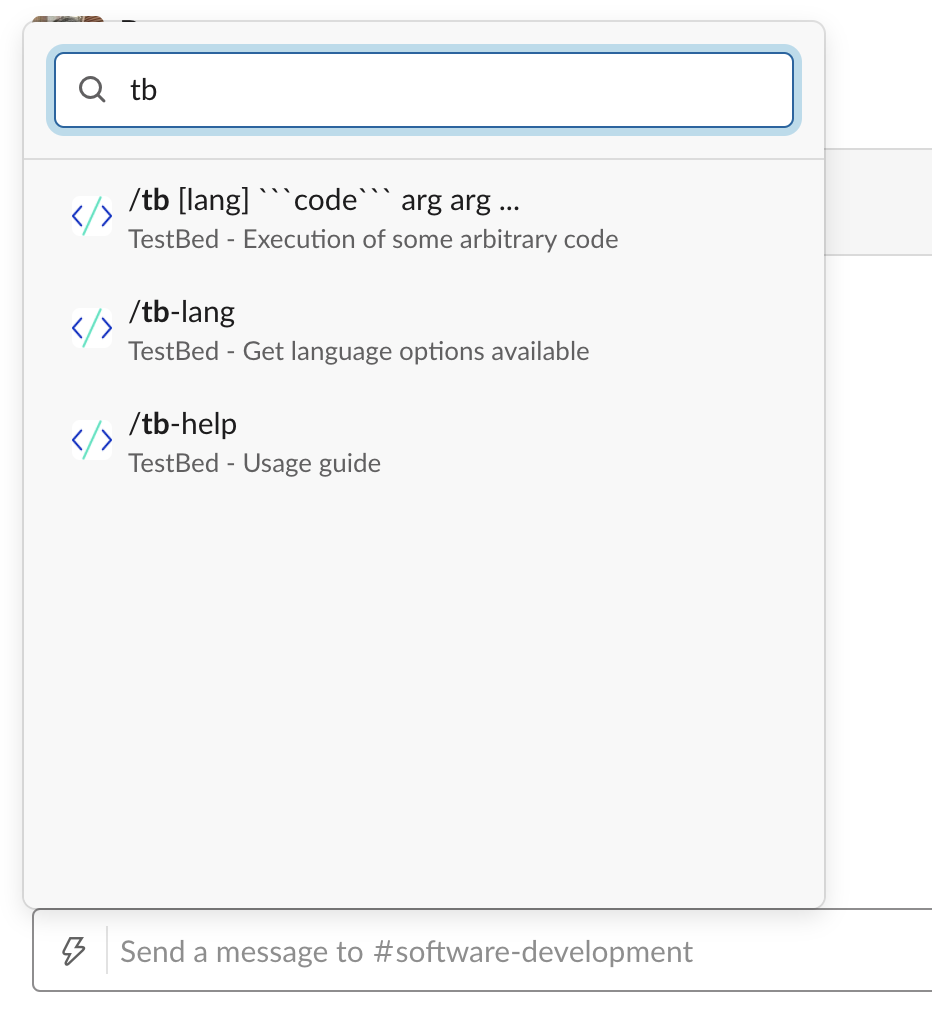Click TestBed icon beside /tb [lang] command
The image size is (932, 1014).
point(92,216)
